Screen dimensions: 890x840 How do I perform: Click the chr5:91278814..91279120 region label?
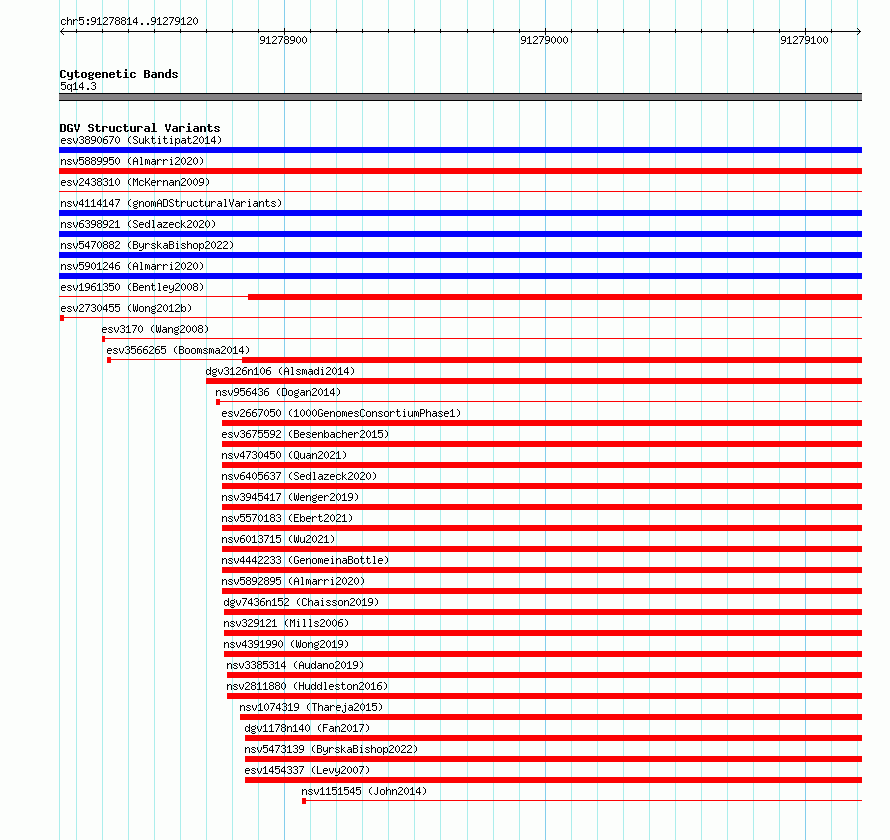click(x=129, y=21)
